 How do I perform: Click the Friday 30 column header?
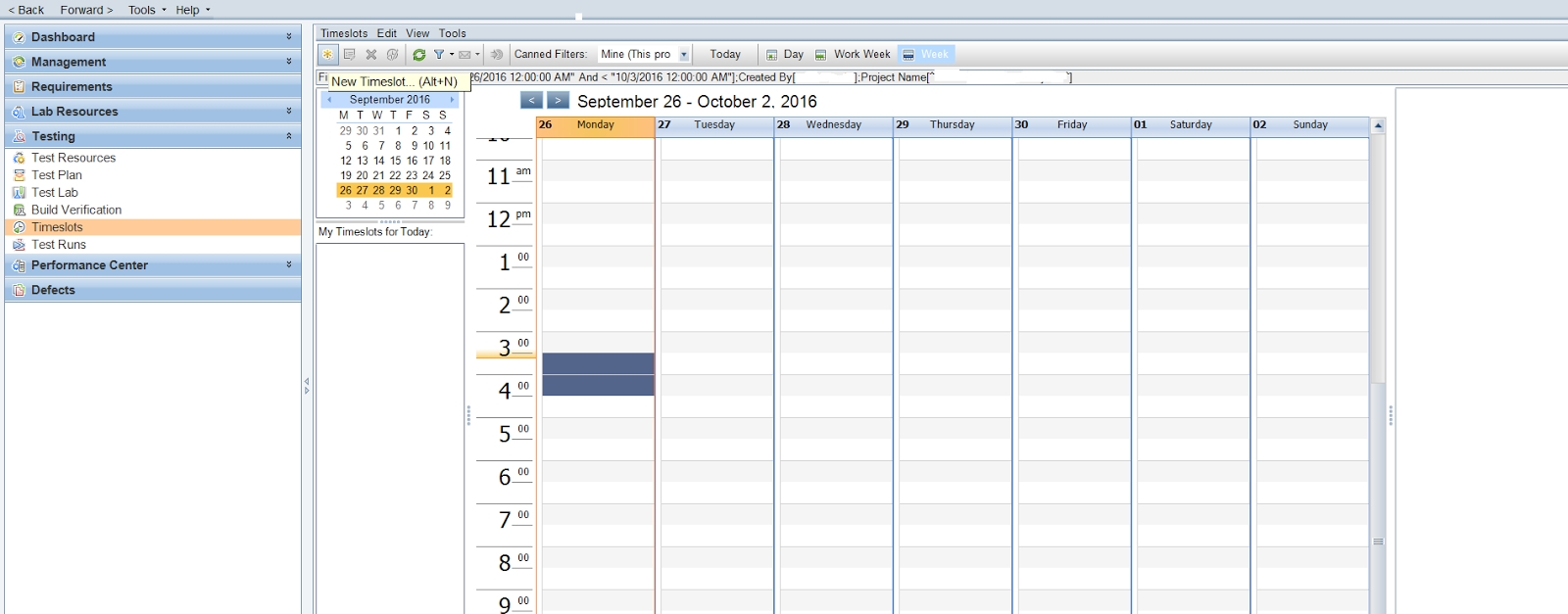[x=1072, y=125]
